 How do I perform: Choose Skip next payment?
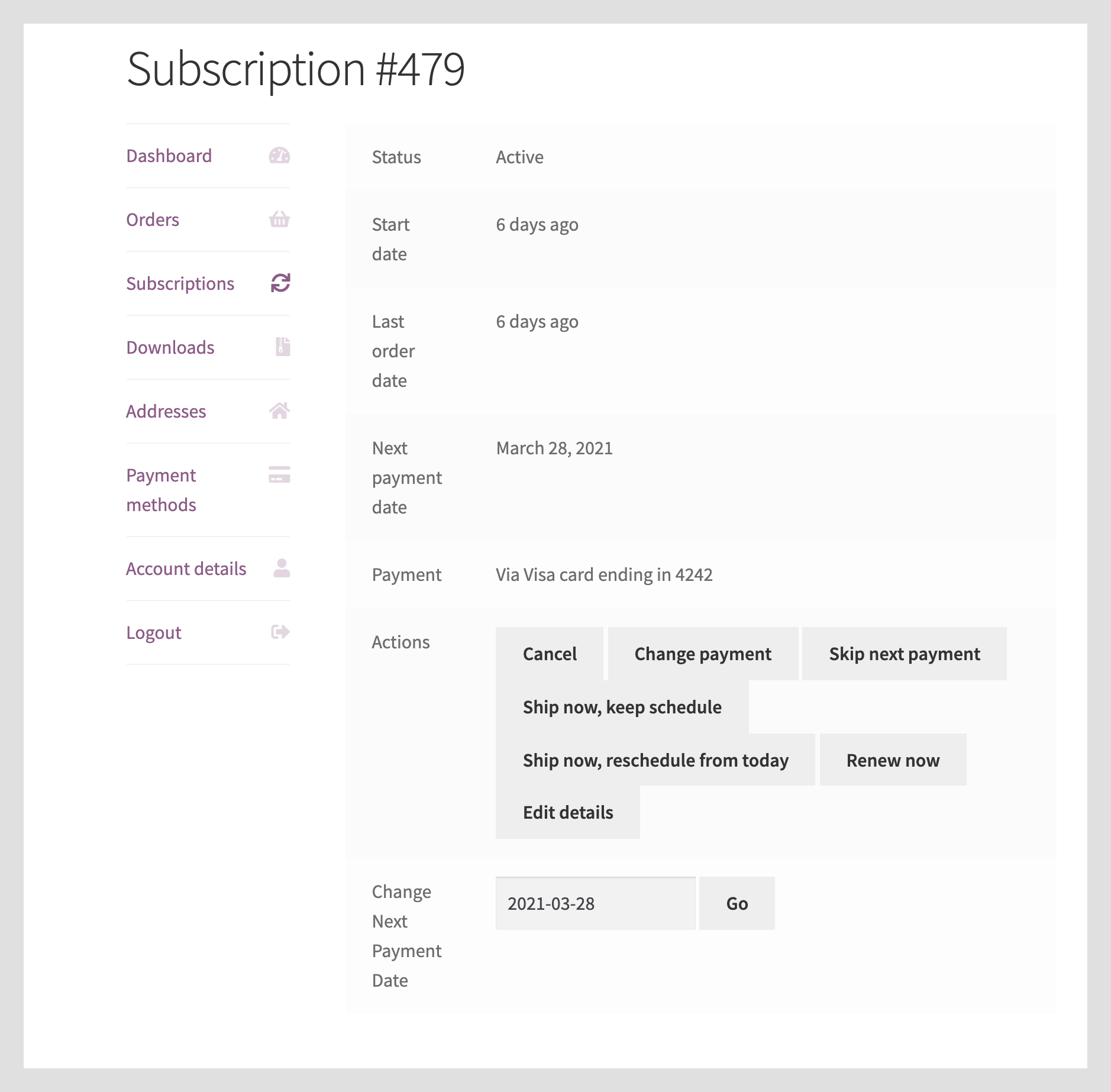904,654
